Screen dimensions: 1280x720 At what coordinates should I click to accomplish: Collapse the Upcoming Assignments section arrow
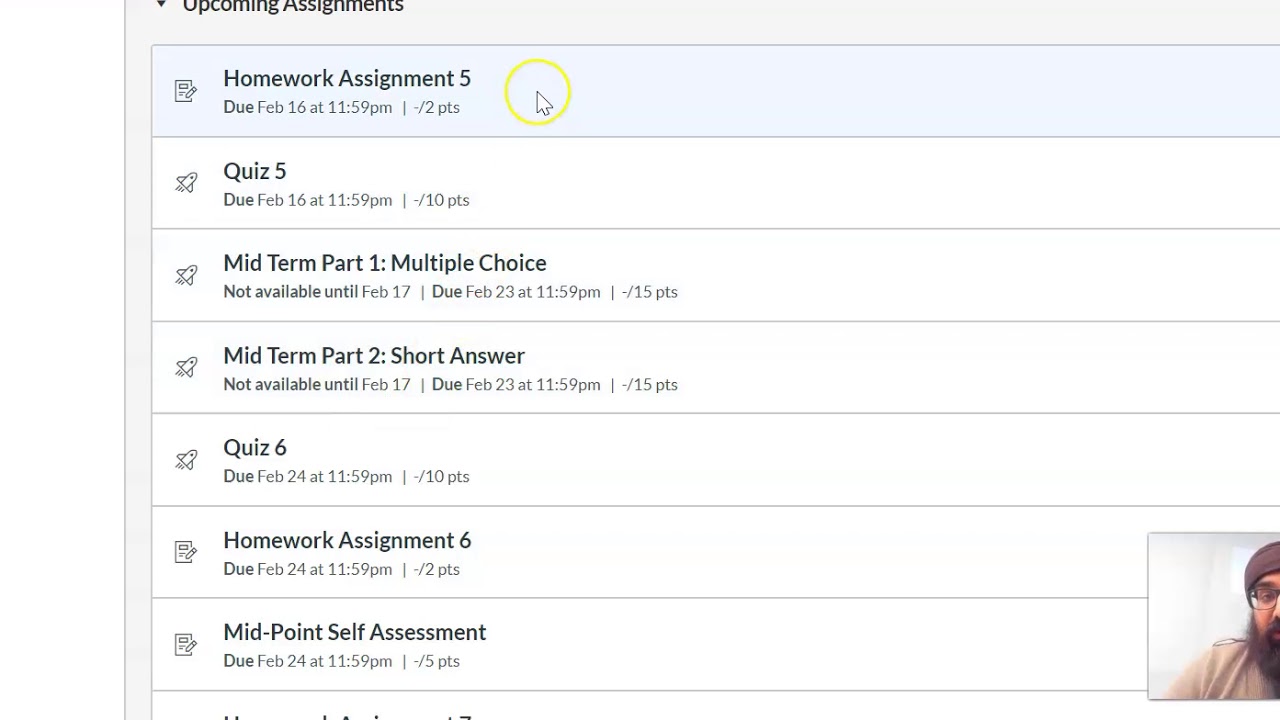coord(161,6)
